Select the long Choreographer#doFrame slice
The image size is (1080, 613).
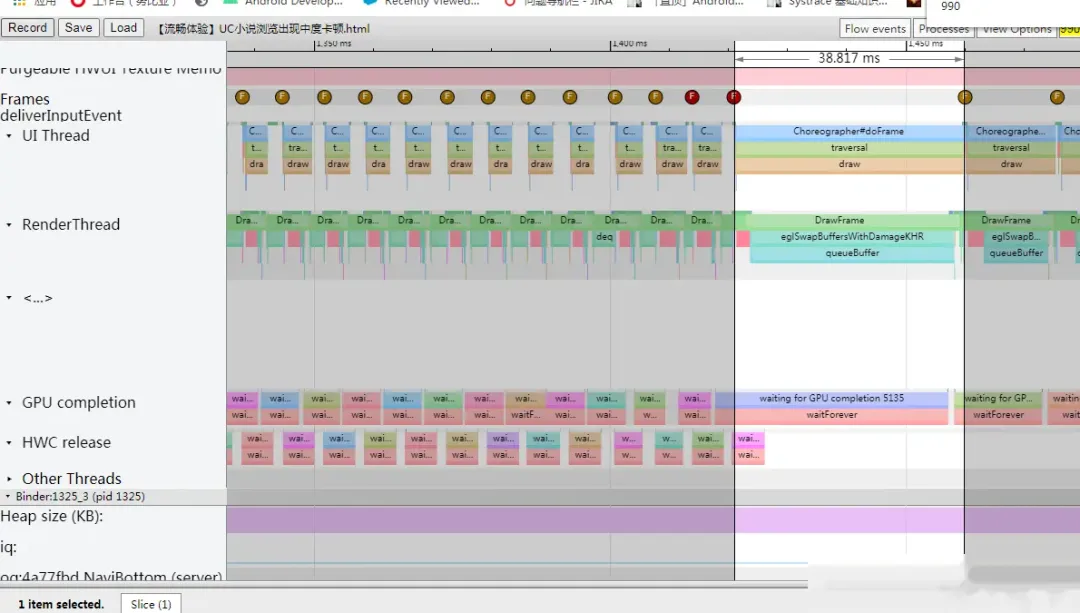849,131
